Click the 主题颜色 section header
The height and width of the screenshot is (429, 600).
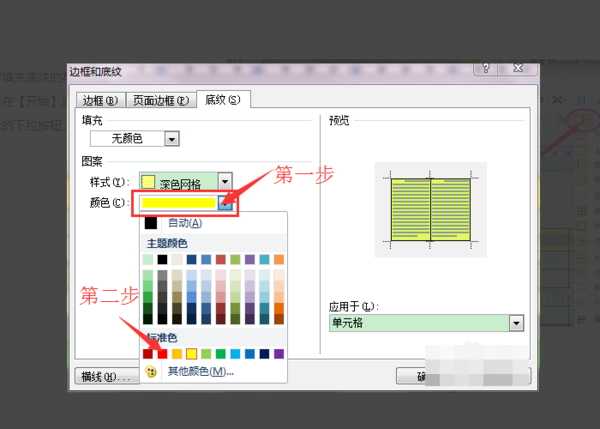pos(167,243)
